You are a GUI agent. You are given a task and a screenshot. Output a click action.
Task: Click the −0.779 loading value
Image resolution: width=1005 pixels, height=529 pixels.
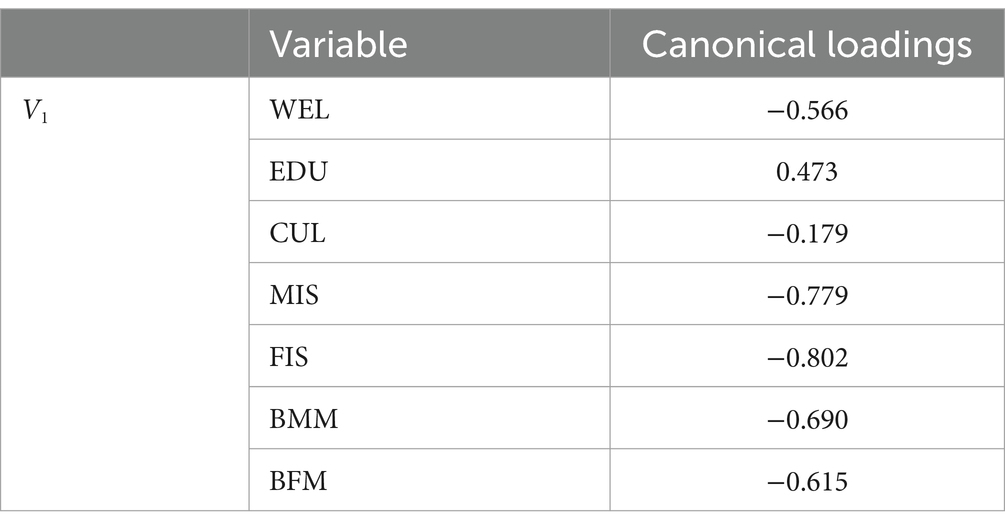pyautogui.click(x=807, y=296)
